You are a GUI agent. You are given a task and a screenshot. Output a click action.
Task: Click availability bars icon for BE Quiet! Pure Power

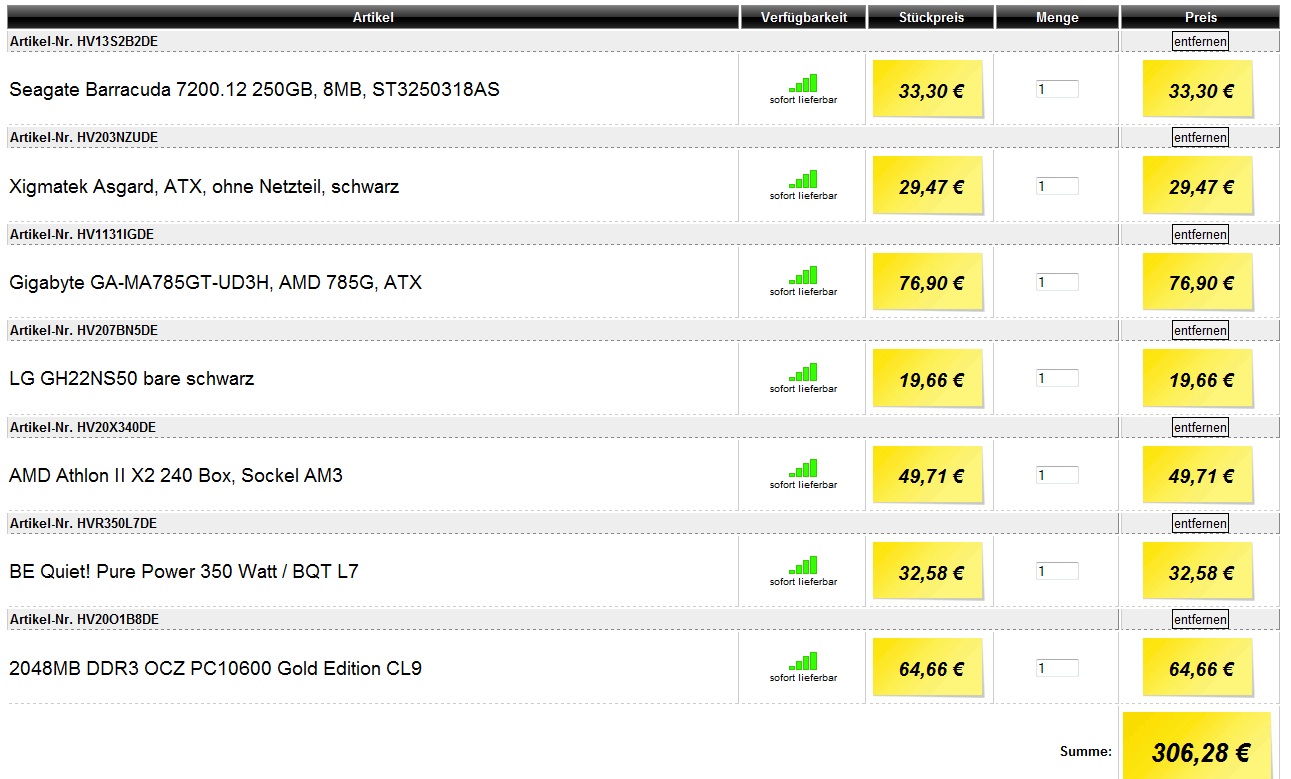(x=803, y=566)
